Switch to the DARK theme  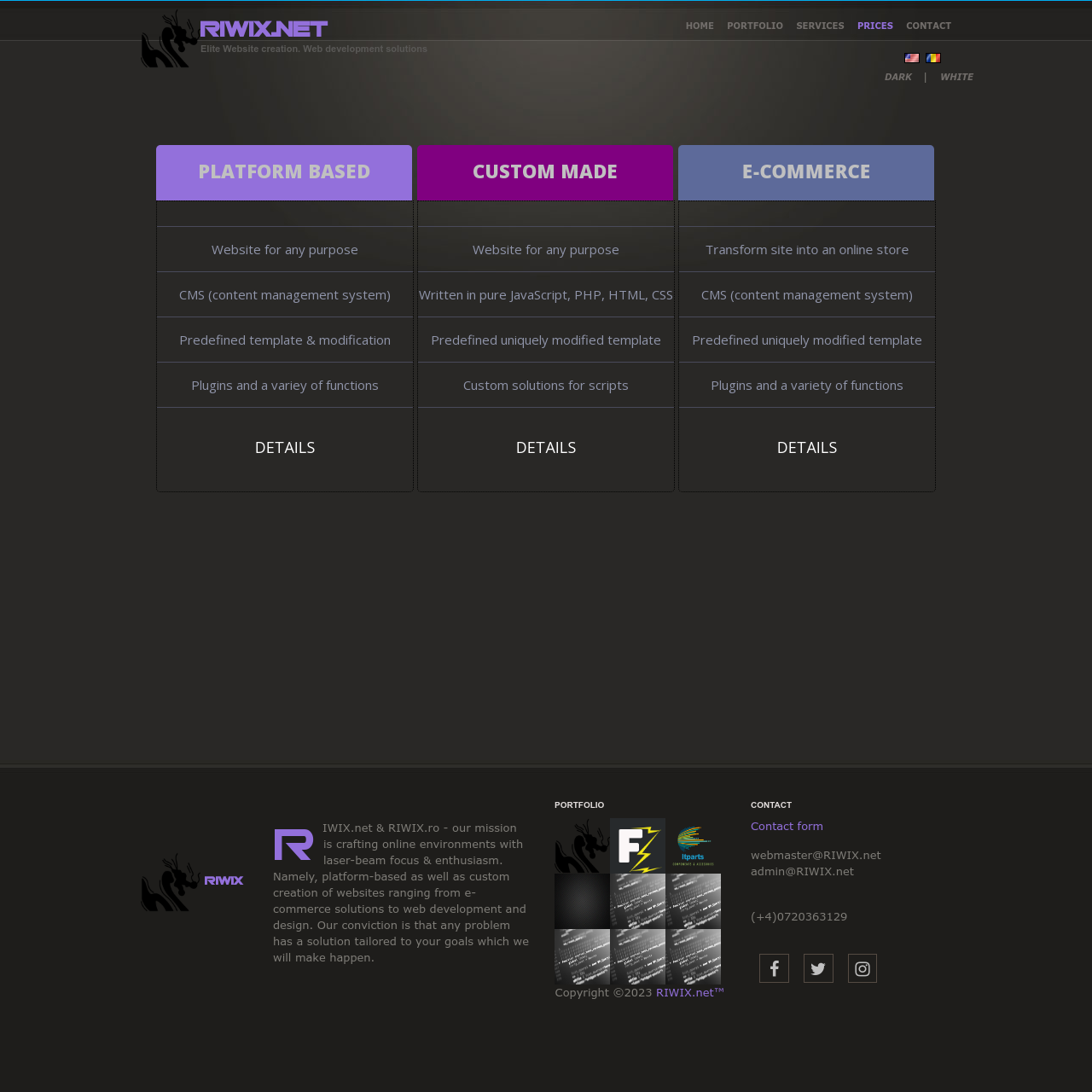[x=897, y=77]
